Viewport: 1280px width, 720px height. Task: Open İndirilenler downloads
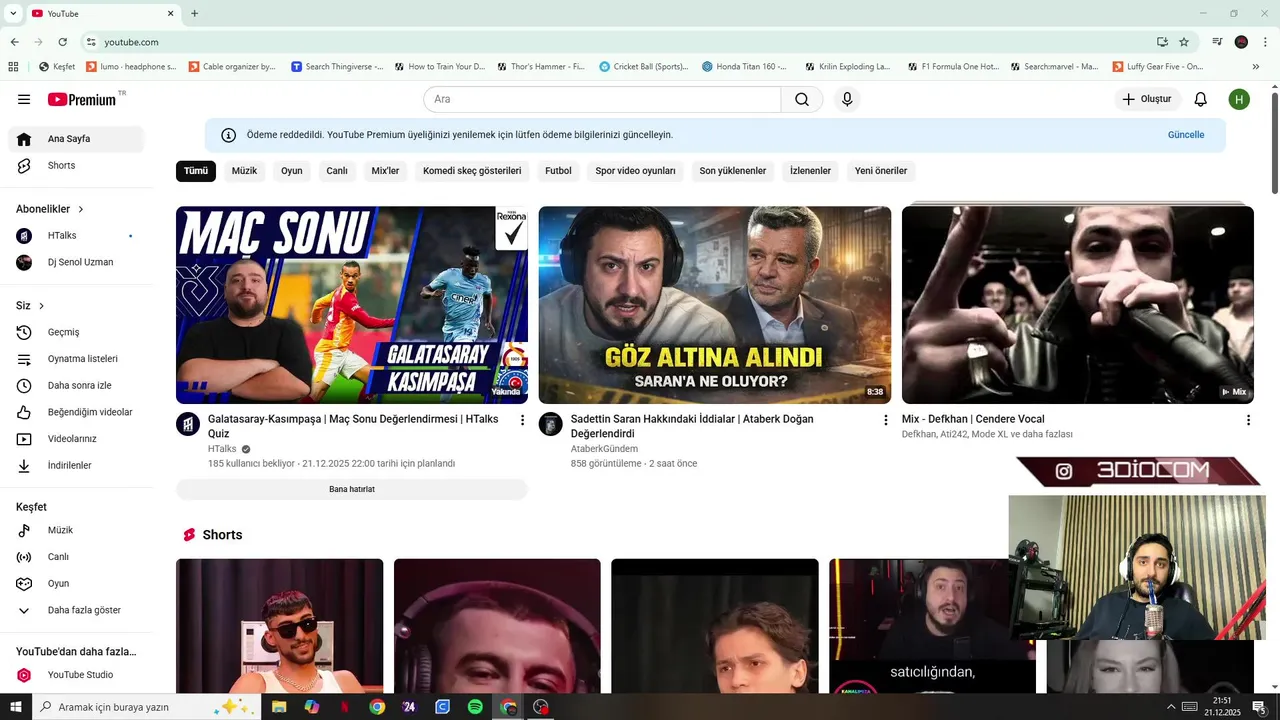coord(76,465)
